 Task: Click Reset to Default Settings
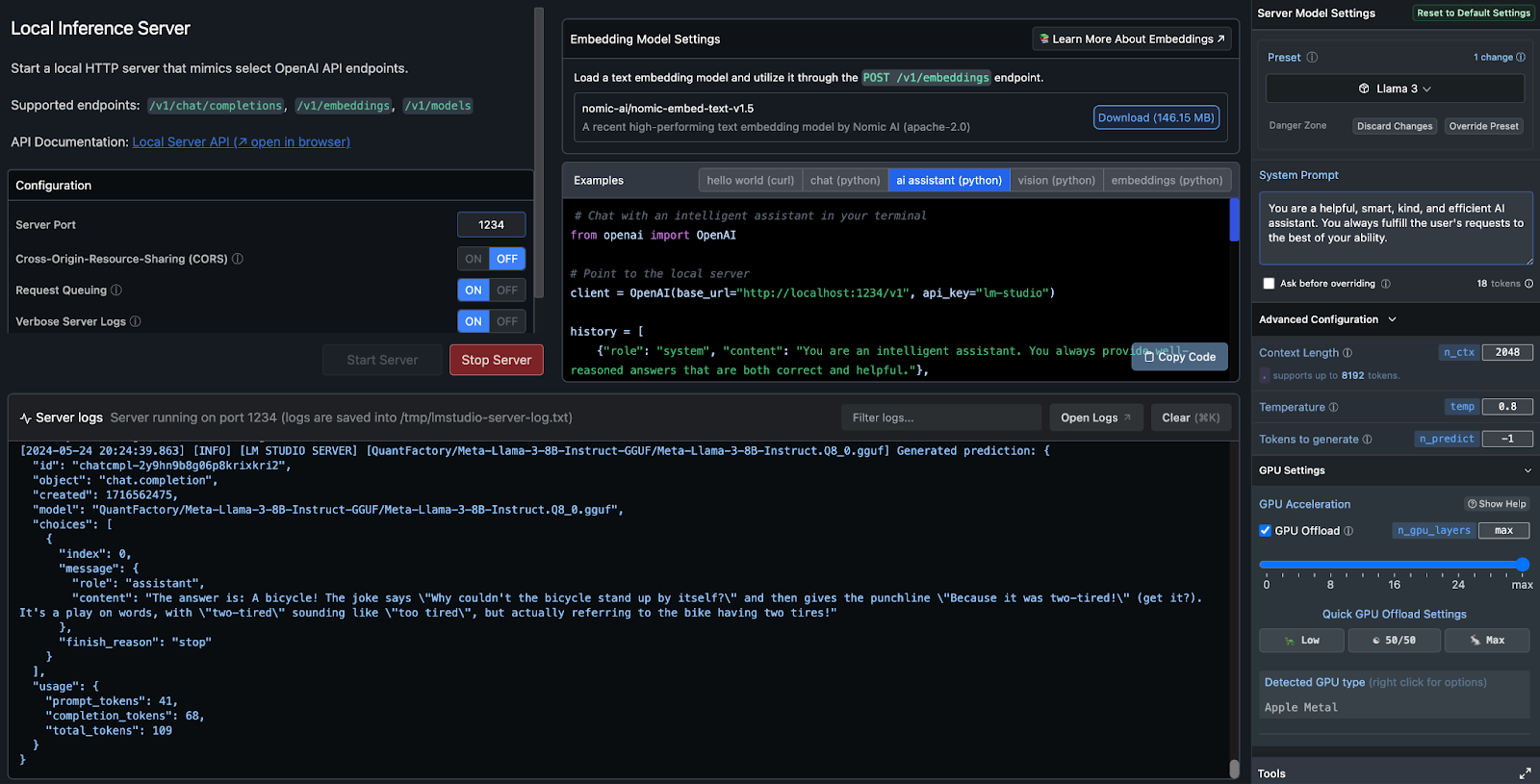point(1474,13)
